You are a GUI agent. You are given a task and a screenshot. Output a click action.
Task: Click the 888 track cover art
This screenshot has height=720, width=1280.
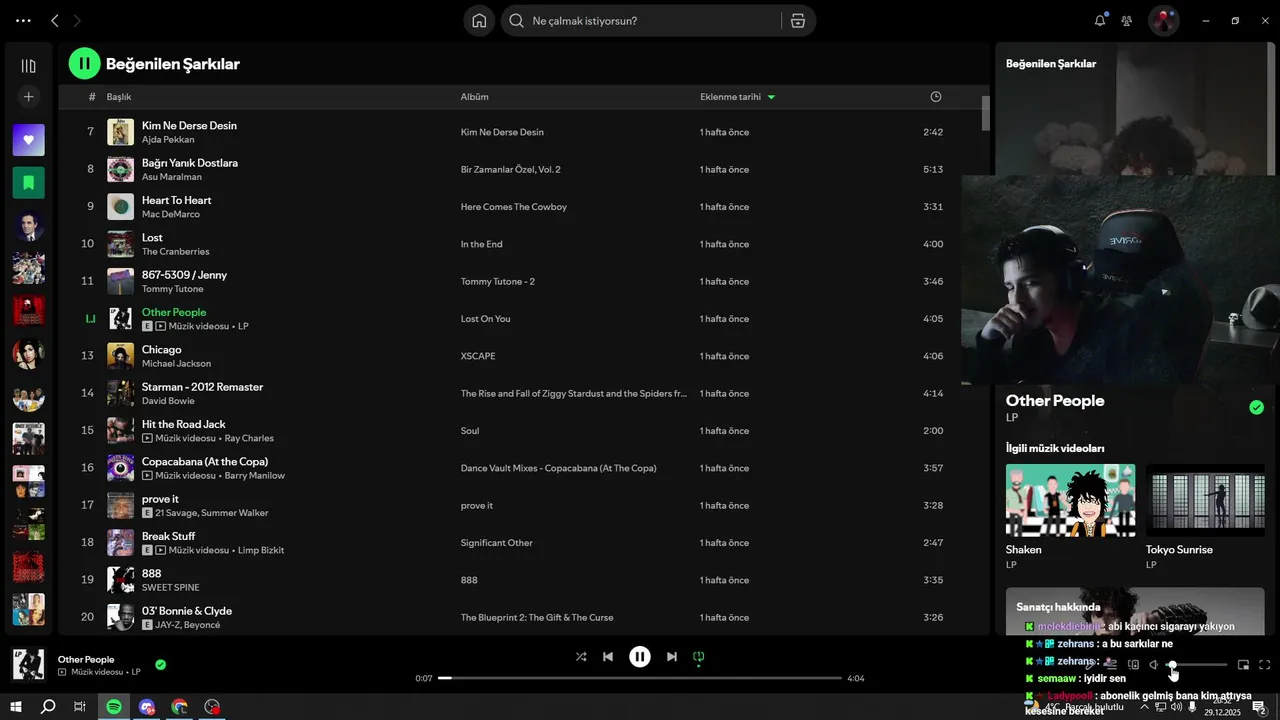coord(120,580)
